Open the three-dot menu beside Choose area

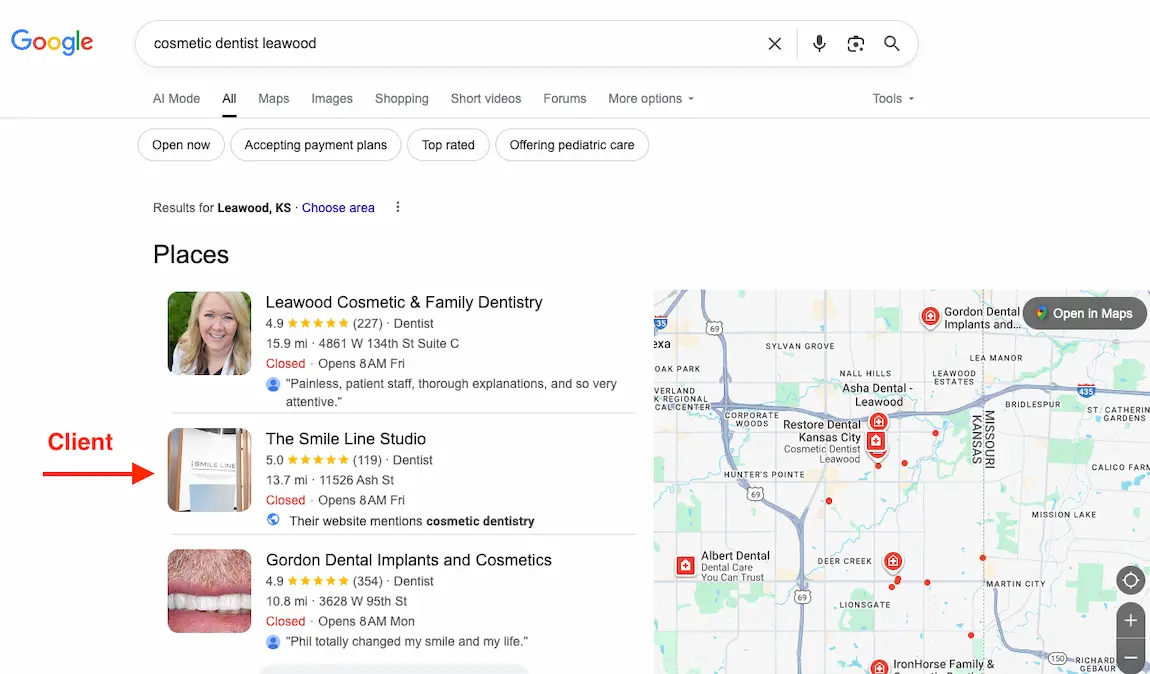tap(398, 208)
